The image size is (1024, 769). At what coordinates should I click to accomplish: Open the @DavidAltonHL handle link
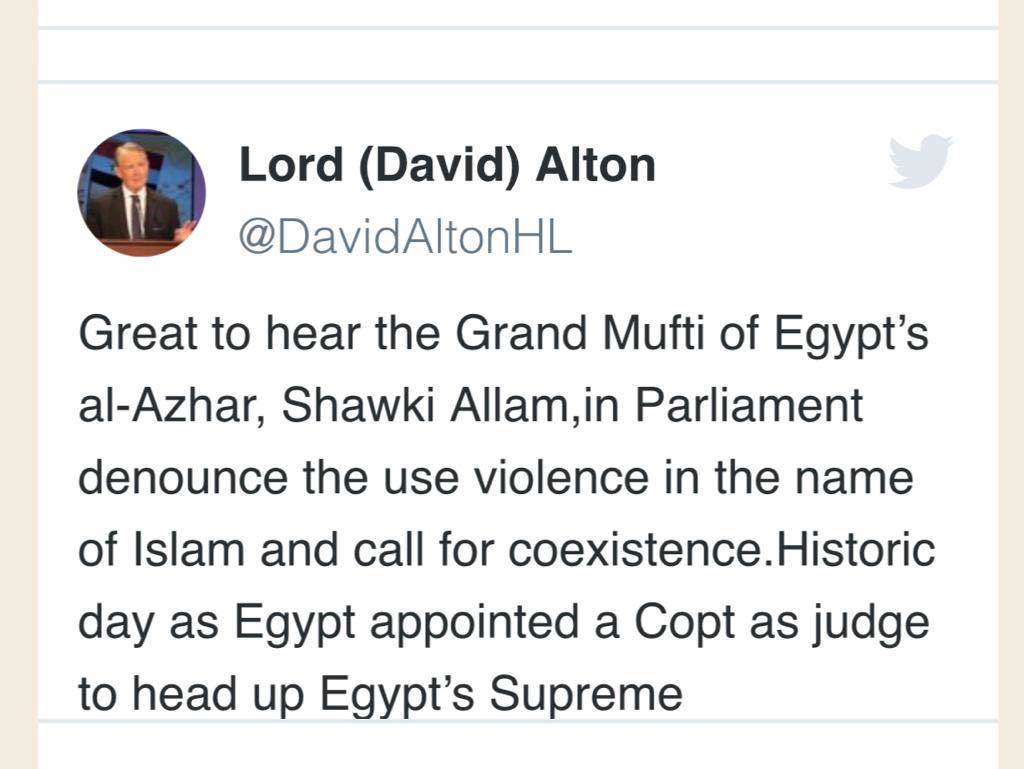404,238
